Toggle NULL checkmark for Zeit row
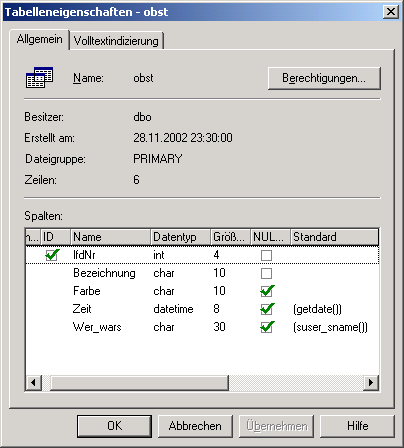404x448 pixels. (267, 309)
